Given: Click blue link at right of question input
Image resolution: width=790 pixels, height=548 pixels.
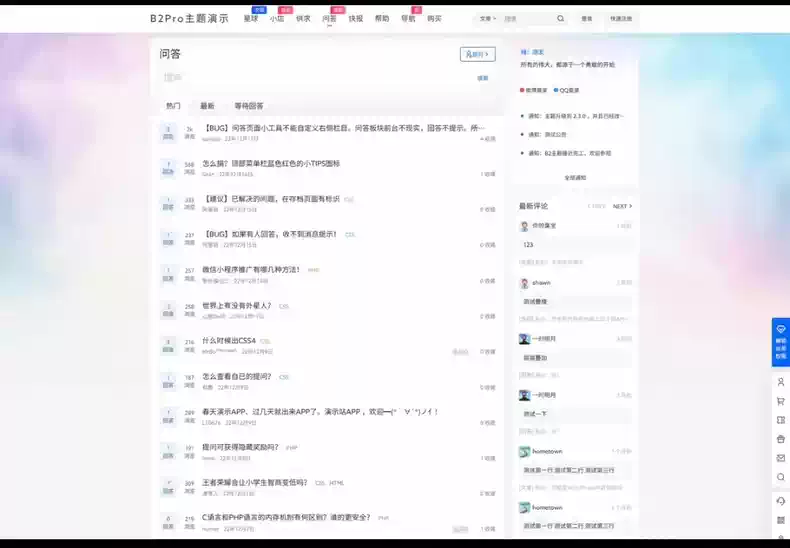Looking at the screenshot, I should pyautogui.click(x=483, y=78).
